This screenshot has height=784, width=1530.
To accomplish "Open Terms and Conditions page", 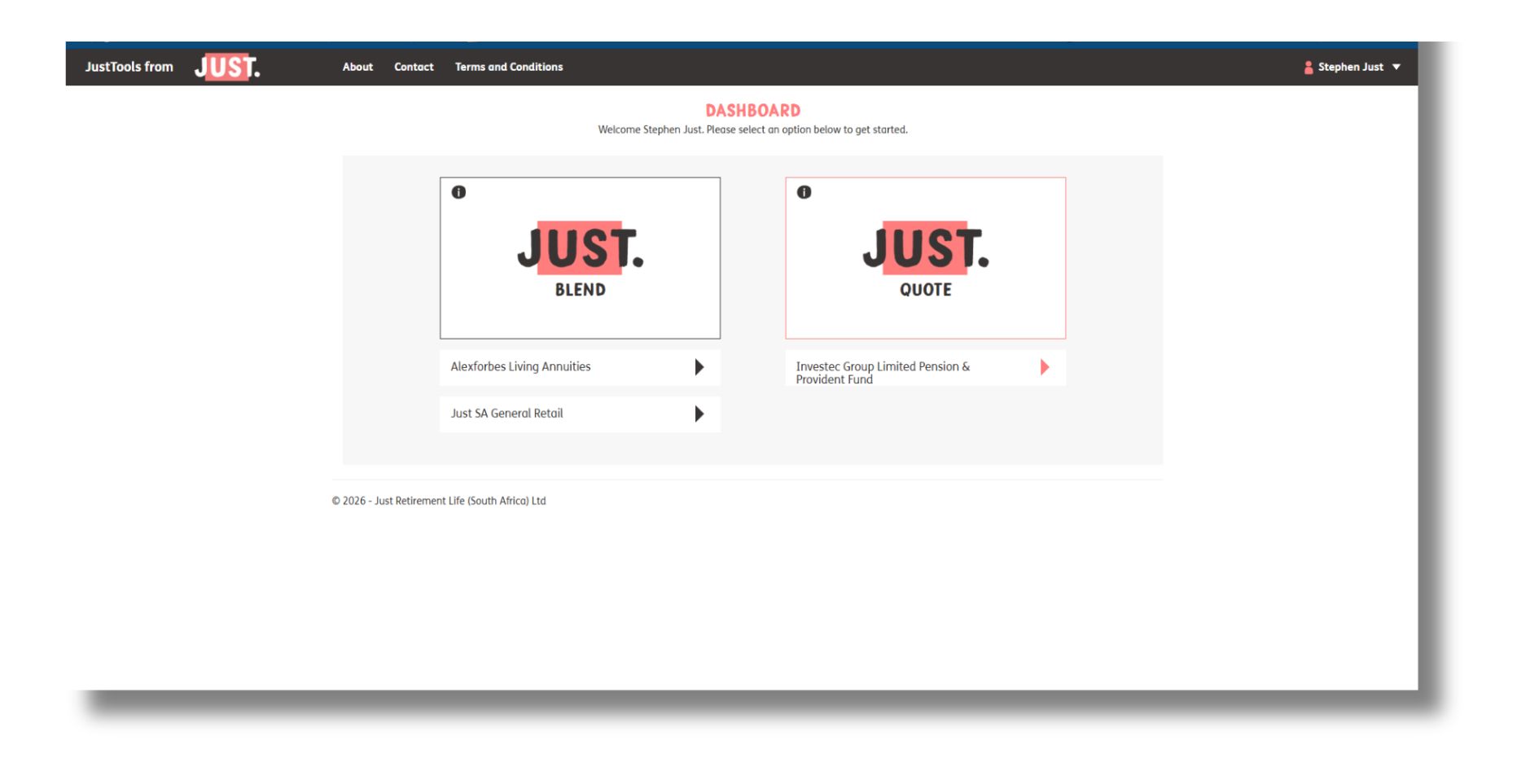I will click(x=509, y=67).
